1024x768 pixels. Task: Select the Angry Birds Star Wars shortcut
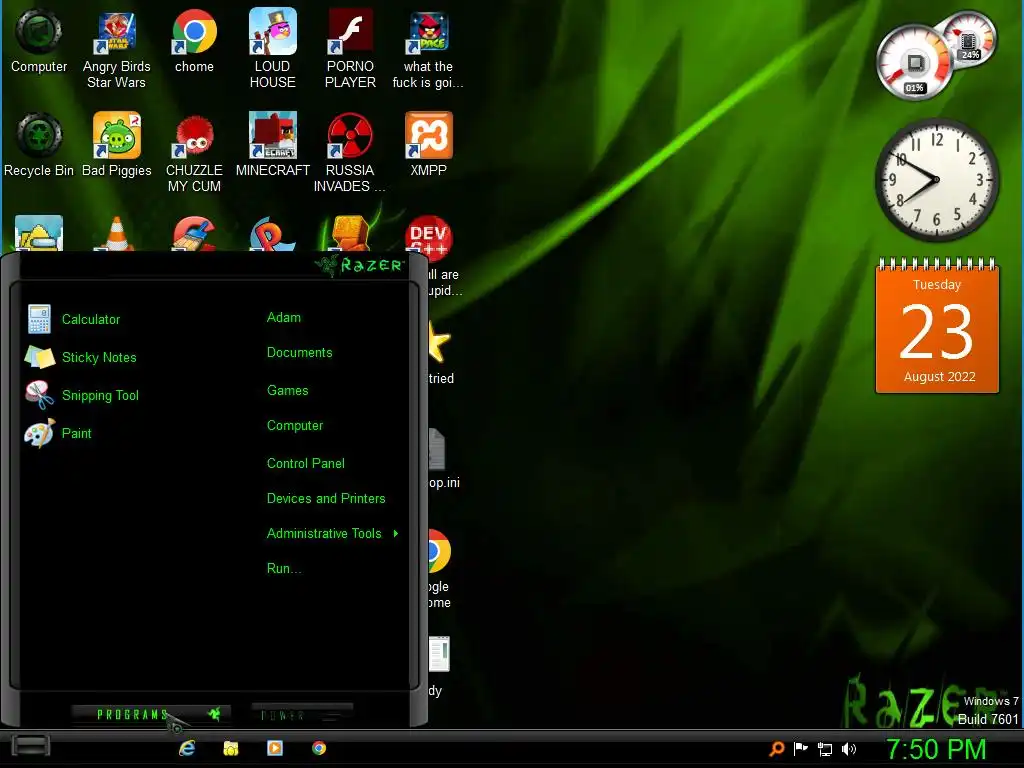pos(116,50)
